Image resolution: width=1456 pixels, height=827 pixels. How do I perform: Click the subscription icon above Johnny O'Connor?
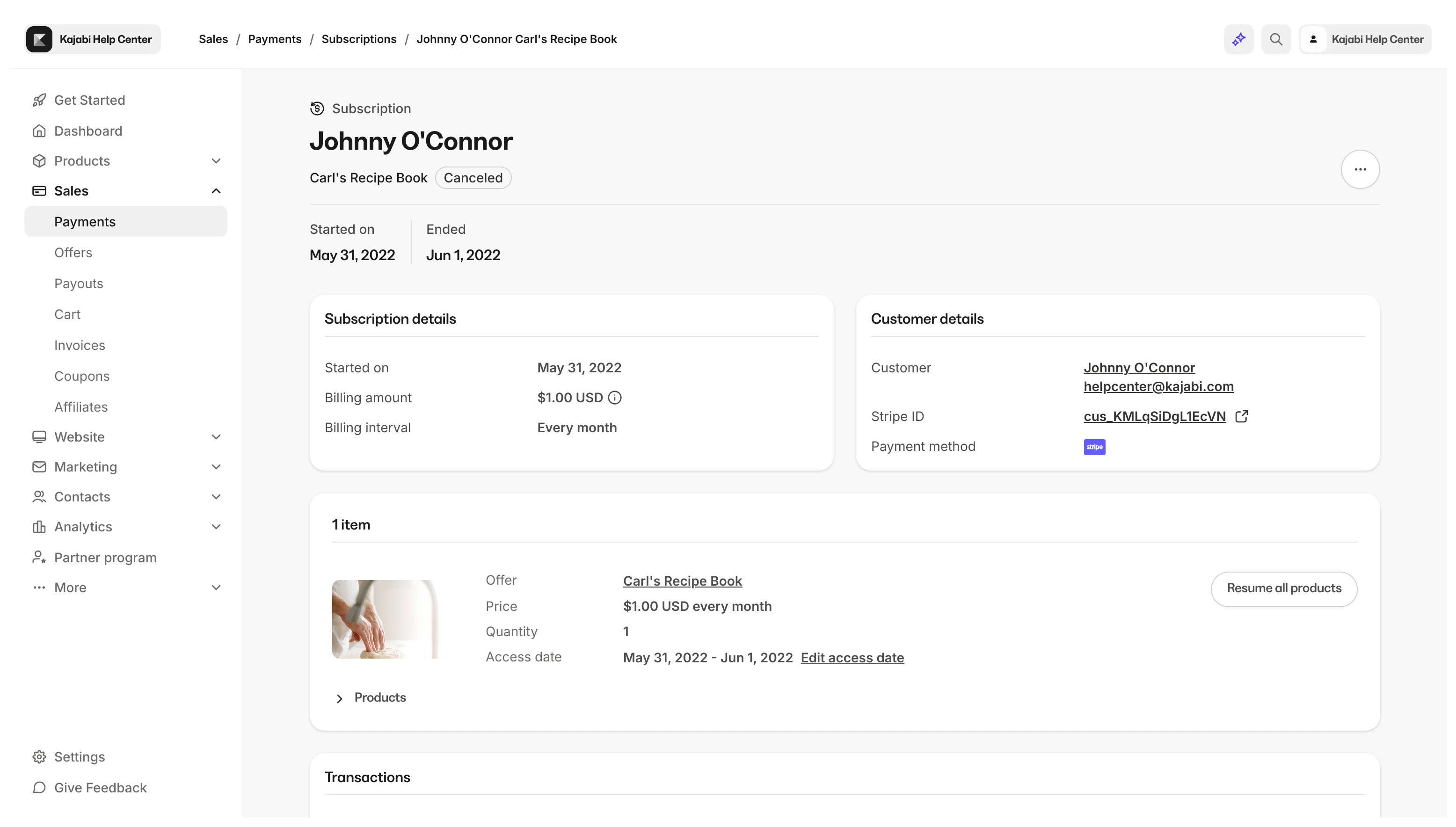click(x=316, y=108)
